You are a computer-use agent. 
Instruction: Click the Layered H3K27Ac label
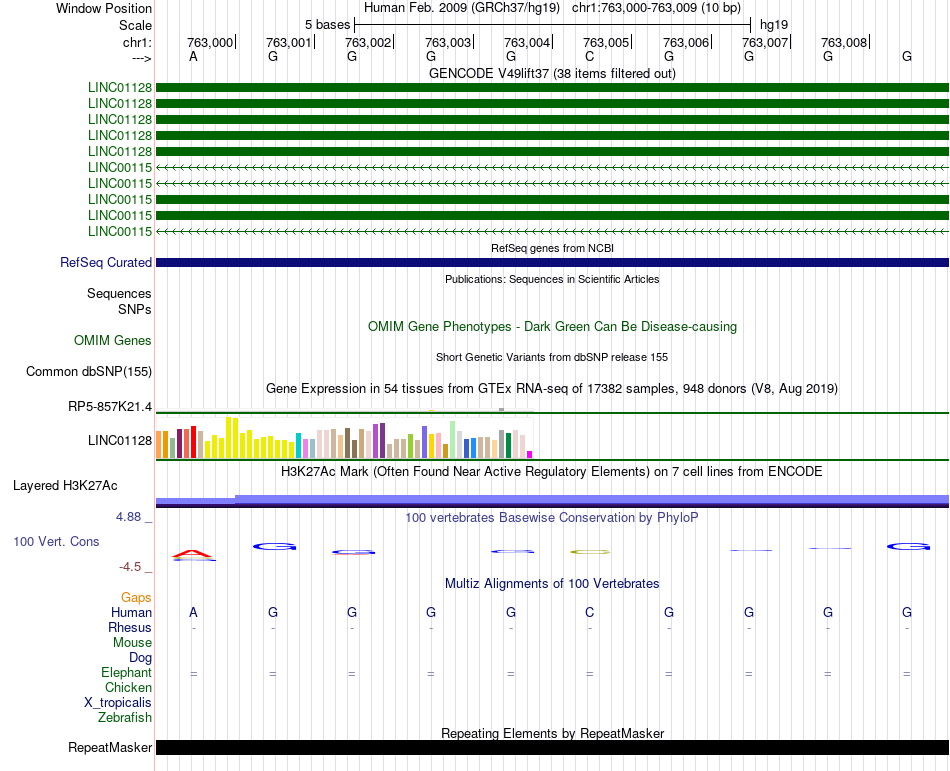(x=65, y=486)
